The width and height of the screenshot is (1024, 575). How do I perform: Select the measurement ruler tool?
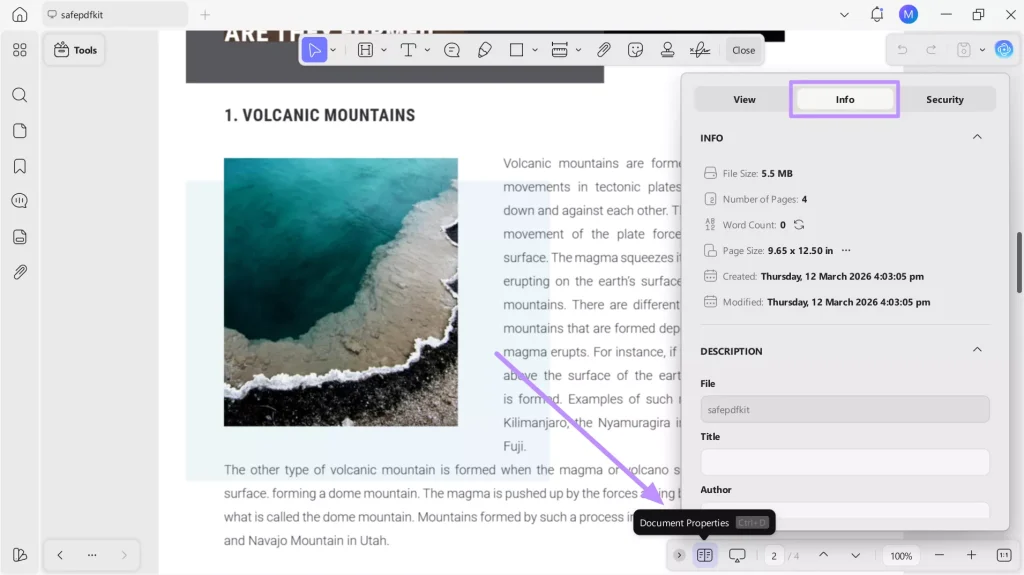(x=559, y=50)
